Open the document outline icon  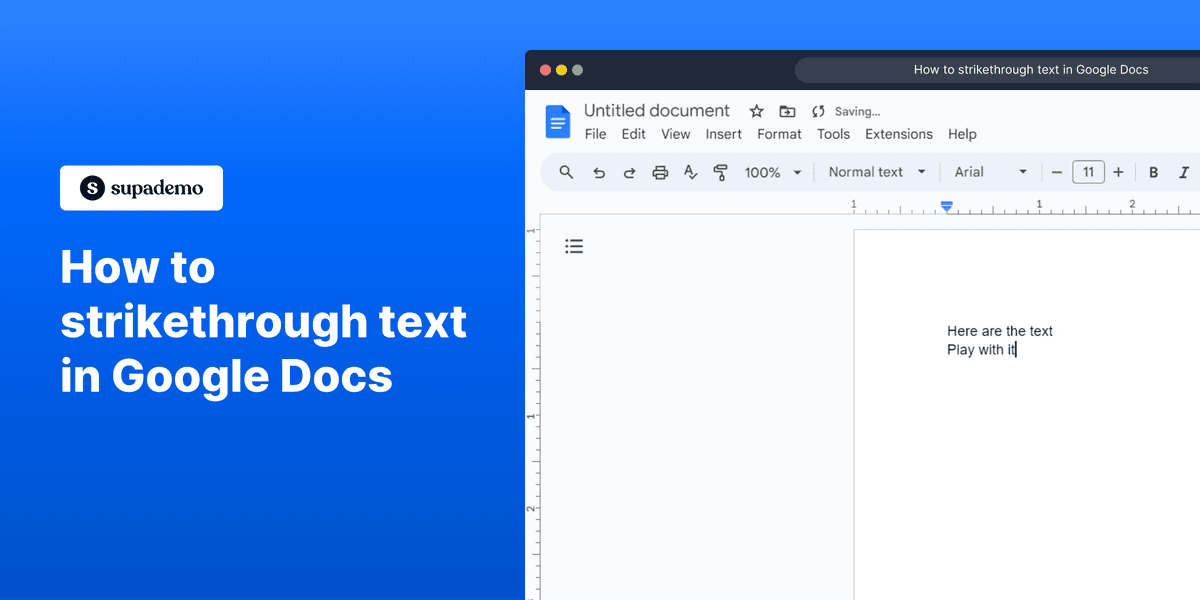(x=574, y=245)
